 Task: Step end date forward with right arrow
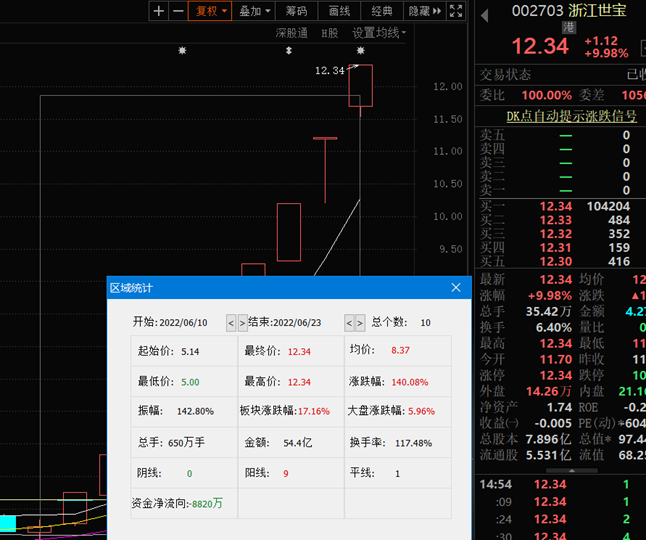coord(360,323)
